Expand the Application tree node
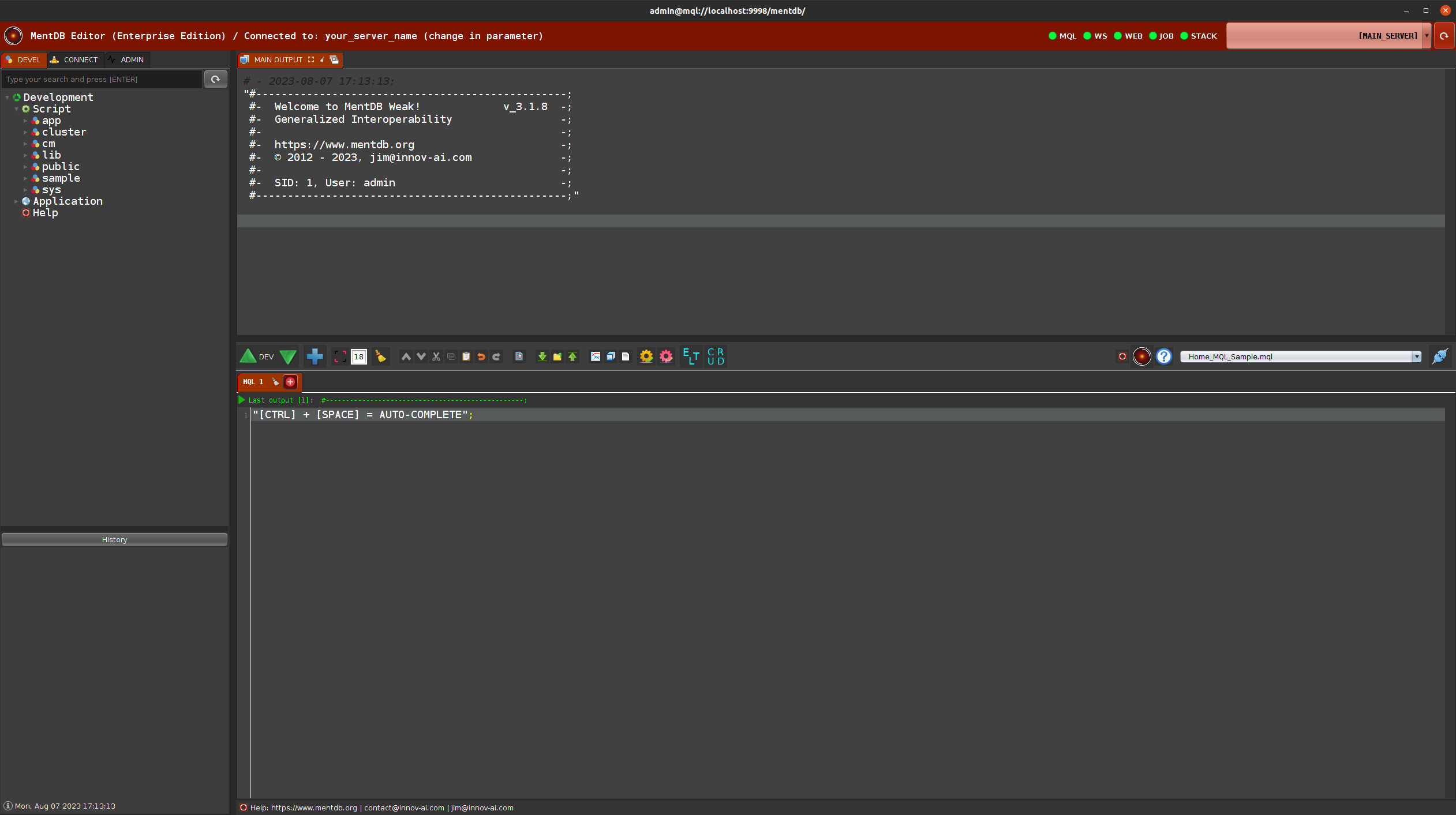The image size is (1456, 815). (16, 201)
